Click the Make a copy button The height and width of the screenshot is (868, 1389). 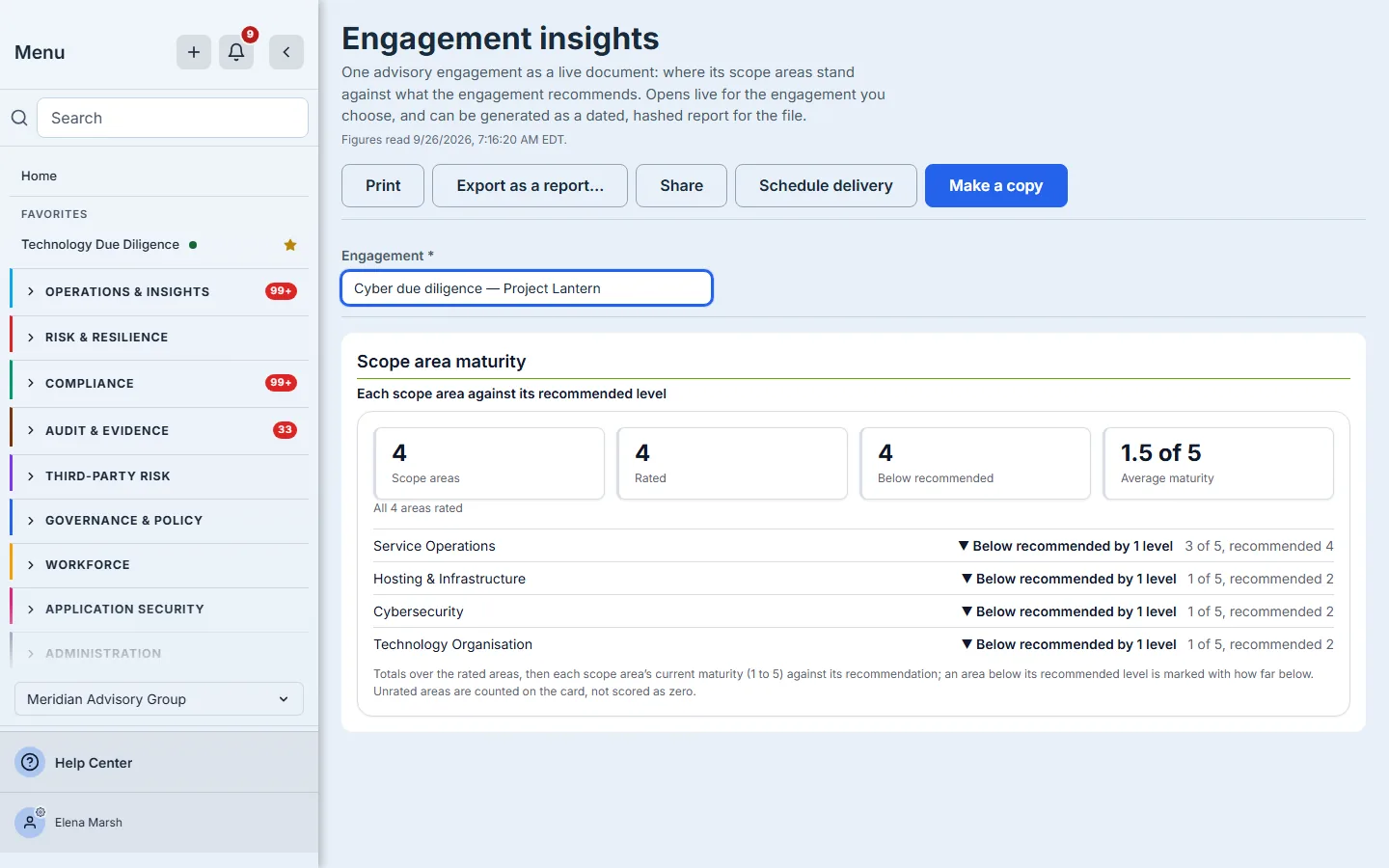pos(996,185)
